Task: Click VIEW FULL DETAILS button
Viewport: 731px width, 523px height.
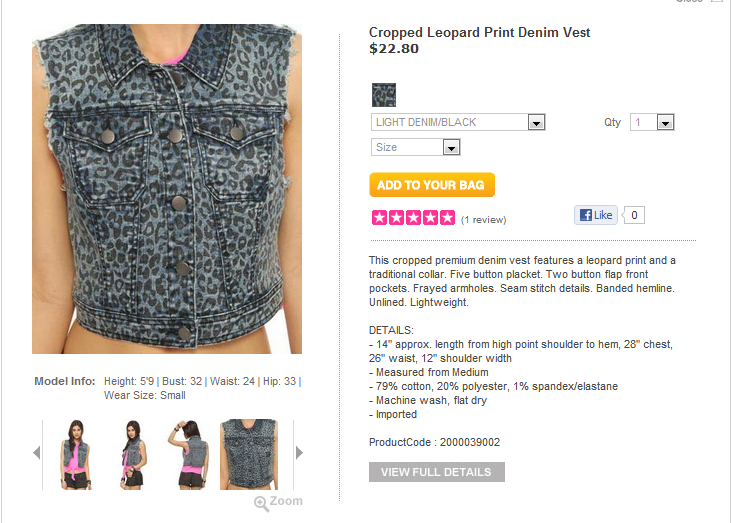Action: tap(437, 472)
